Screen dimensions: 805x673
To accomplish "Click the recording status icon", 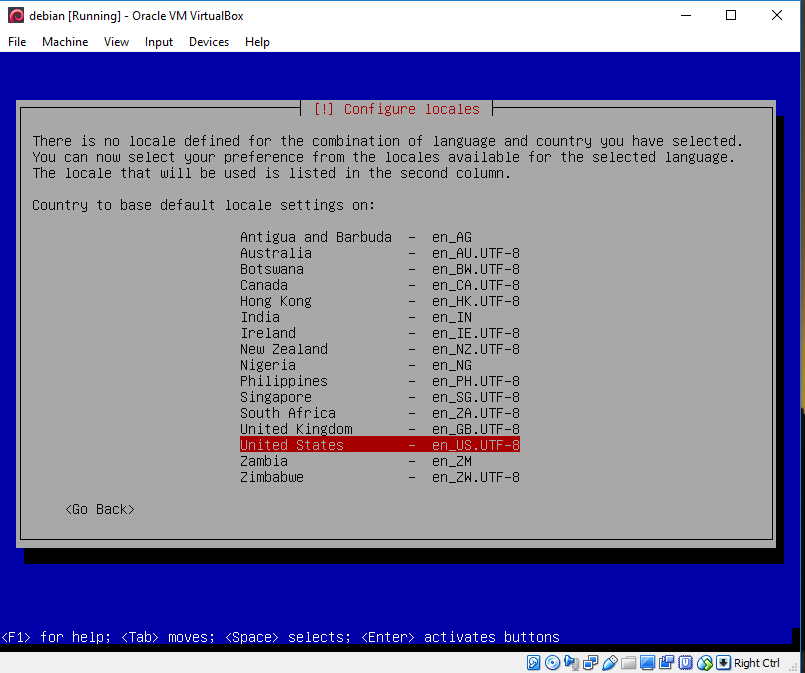I will [666, 663].
